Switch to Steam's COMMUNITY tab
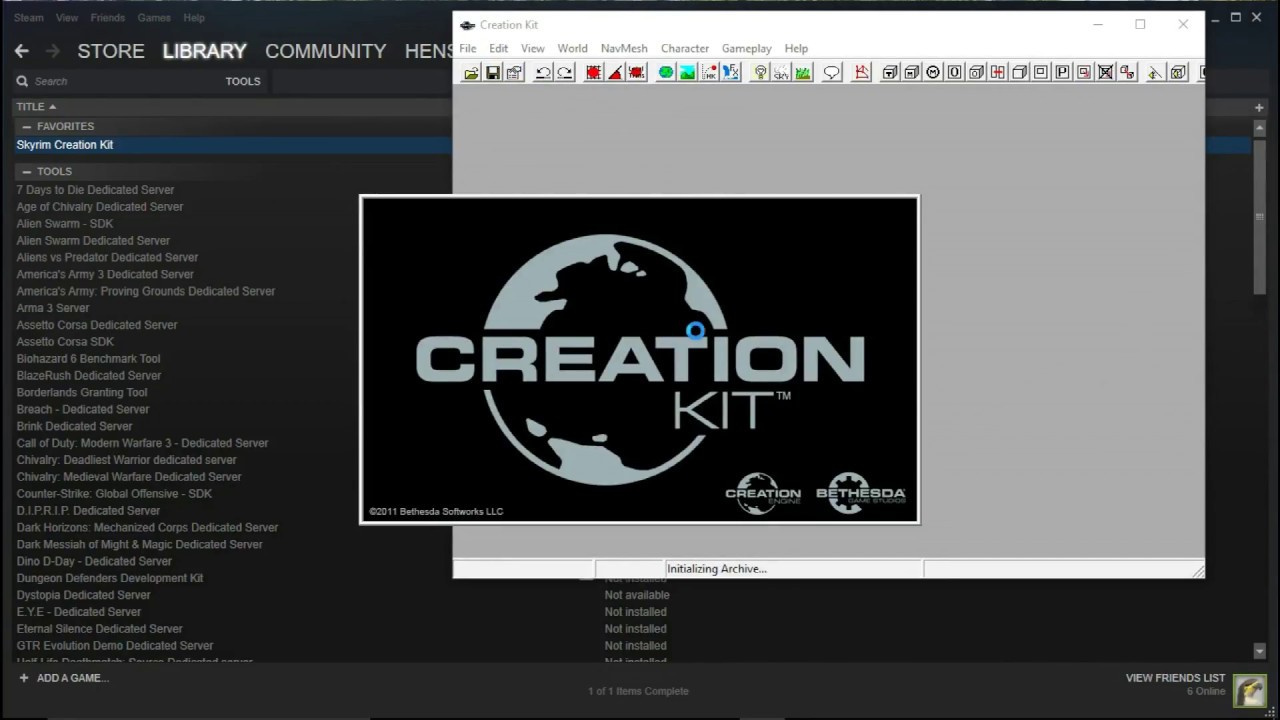Screen dimensions: 1280x720 [x=325, y=51]
